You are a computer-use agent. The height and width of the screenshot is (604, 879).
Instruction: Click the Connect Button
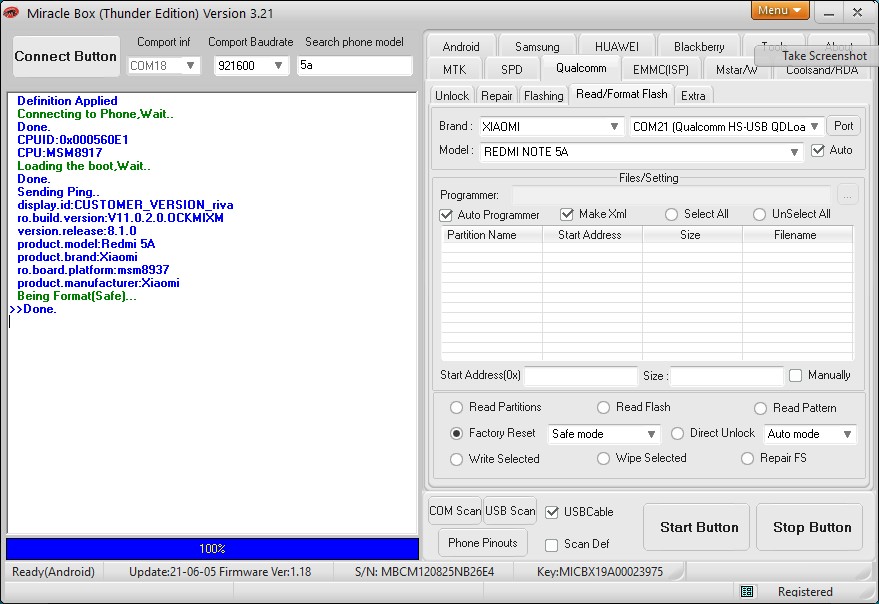pos(66,57)
